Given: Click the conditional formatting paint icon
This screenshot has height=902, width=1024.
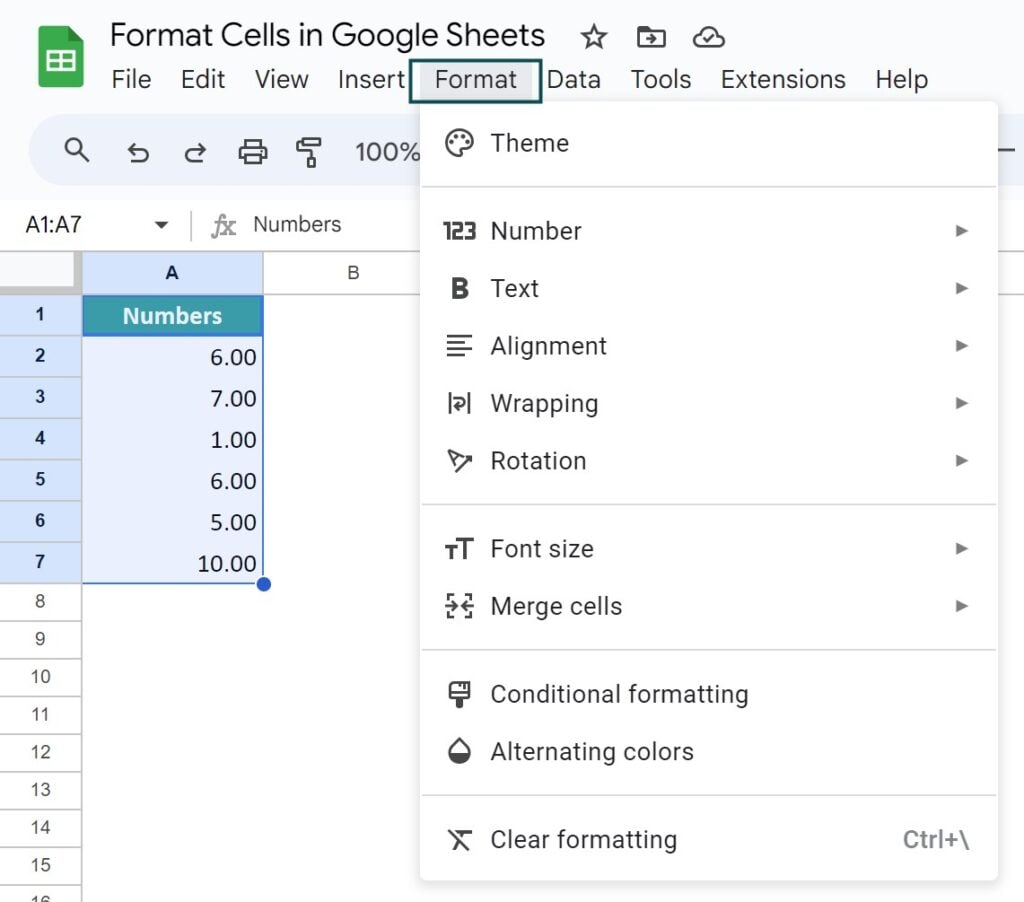Looking at the screenshot, I should pyautogui.click(x=459, y=694).
